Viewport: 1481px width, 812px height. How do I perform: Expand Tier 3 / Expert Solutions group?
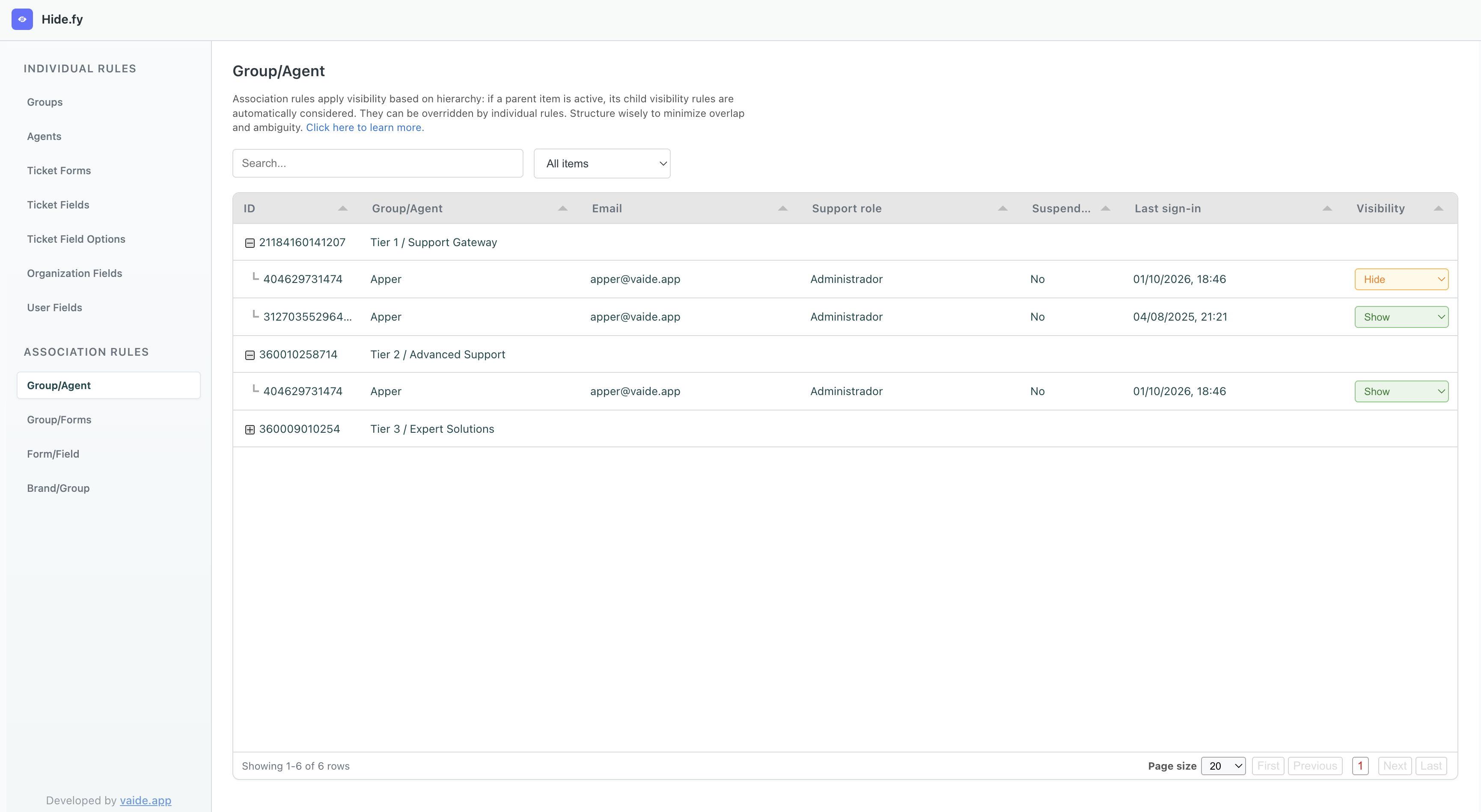click(x=250, y=430)
